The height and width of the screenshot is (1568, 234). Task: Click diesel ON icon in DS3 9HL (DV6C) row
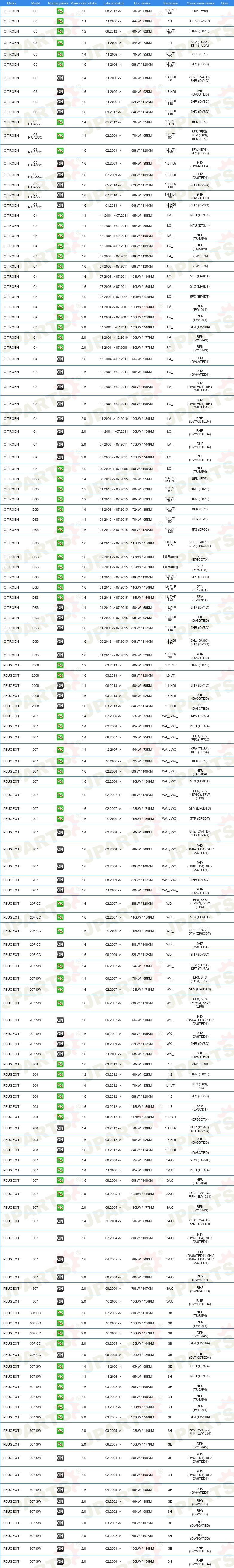60,642
